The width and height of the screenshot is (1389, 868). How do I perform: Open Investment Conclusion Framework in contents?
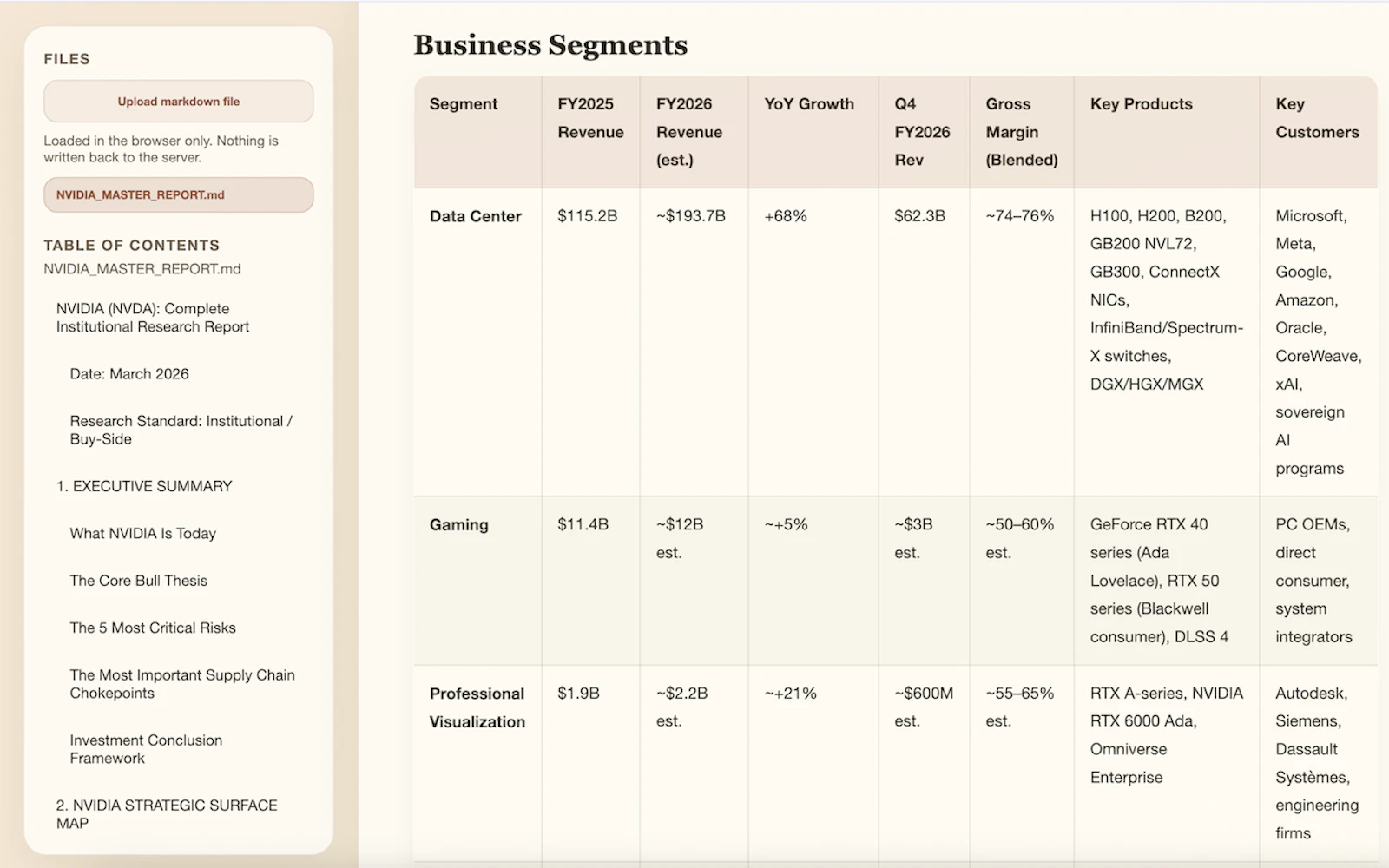(146, 749)
